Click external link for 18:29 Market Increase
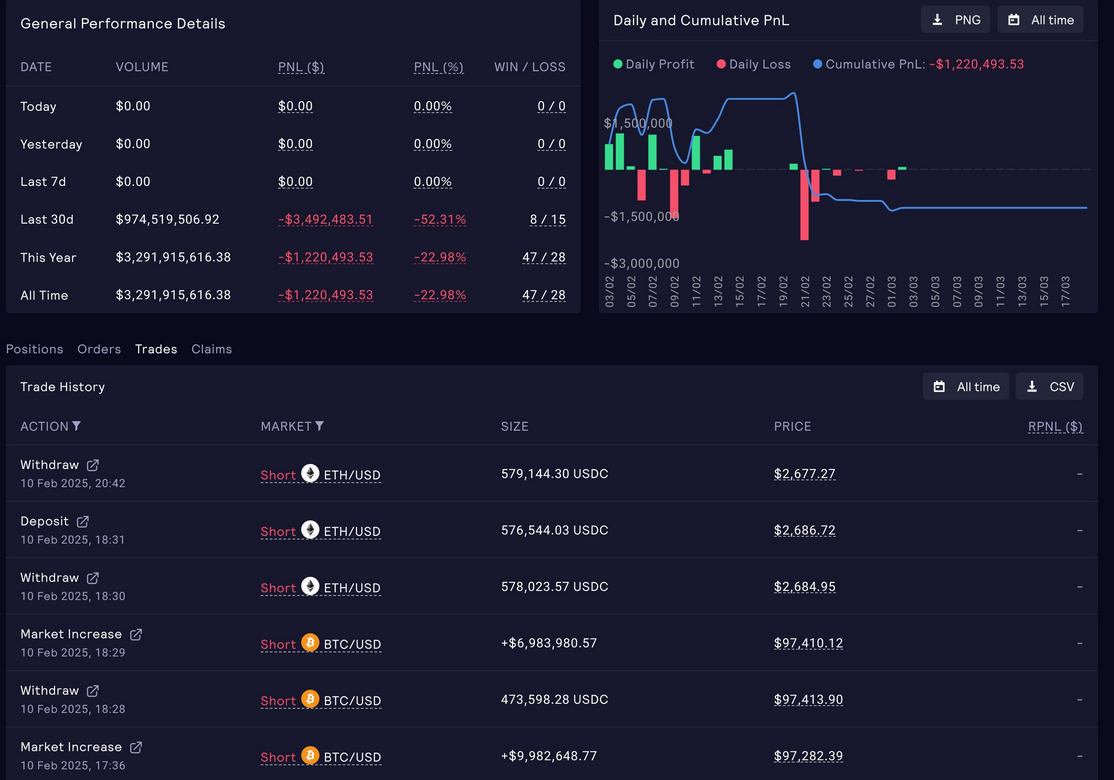This screenshot has height=780, width=1114. pos(136,634)
